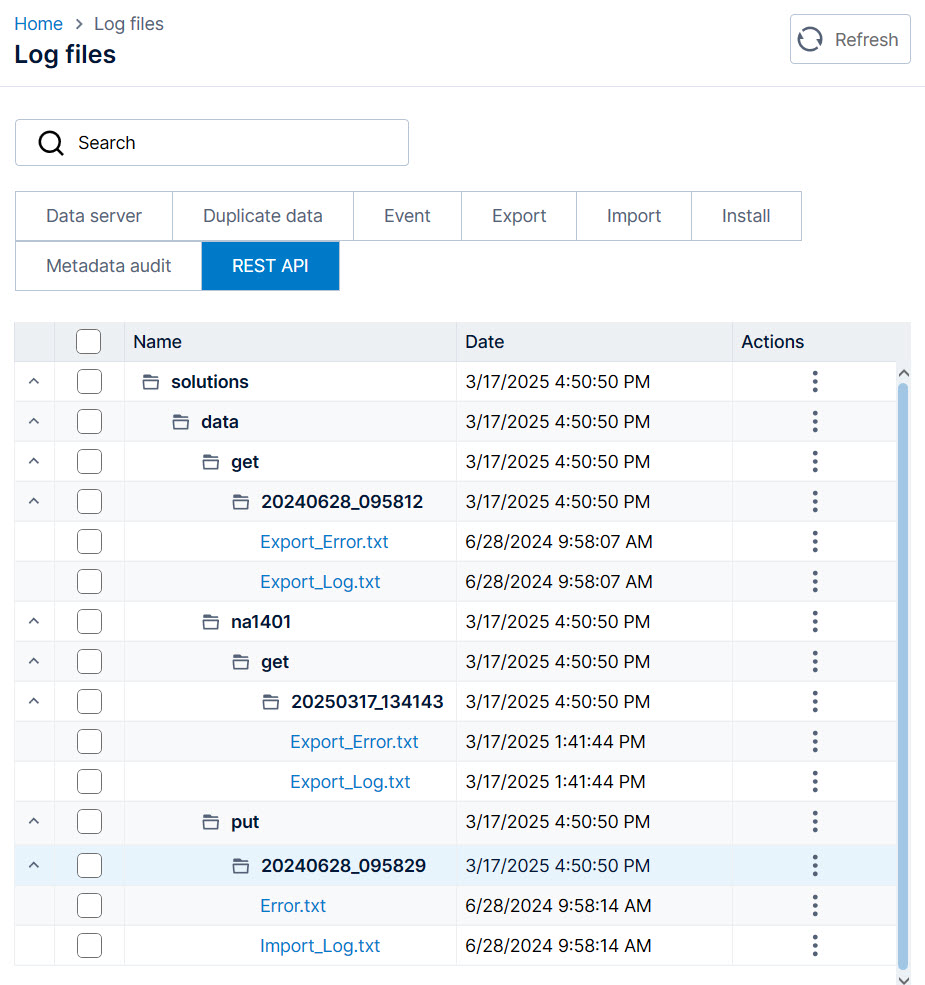Viewport: 925px width, 985px height.
Task: Click the folder icon beside 20250317_134143
Action: (270, 701)
